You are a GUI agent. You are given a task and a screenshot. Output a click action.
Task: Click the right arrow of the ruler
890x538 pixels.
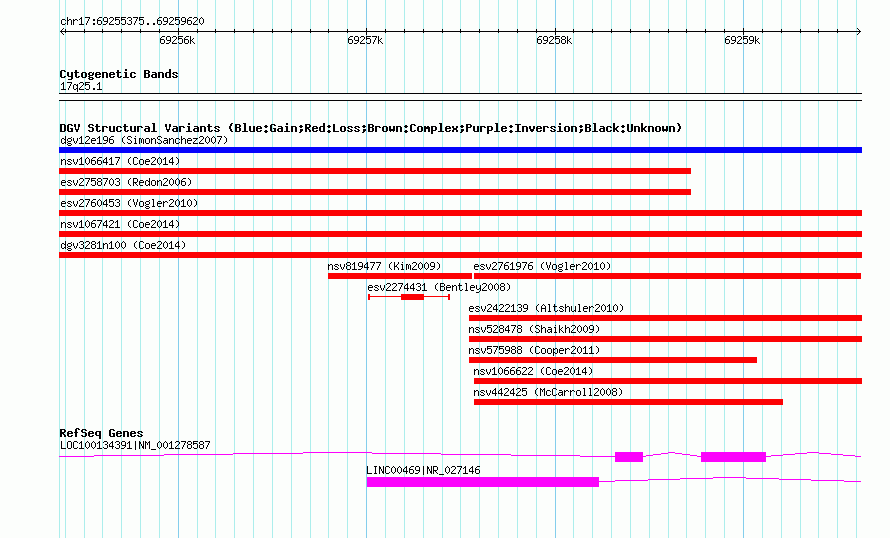click(858, 32)
